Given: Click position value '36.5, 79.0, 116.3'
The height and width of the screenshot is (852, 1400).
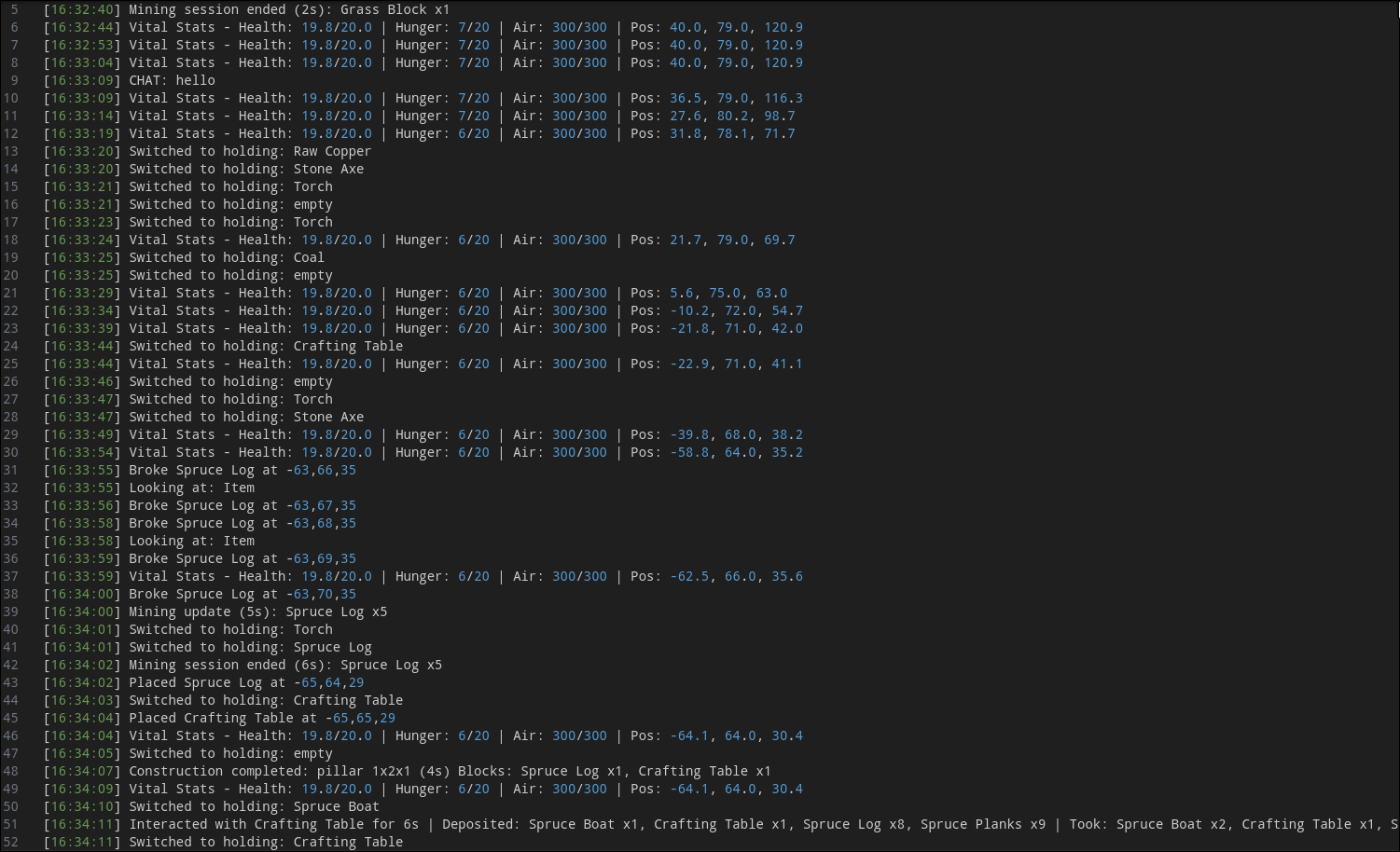Looking at the screenshot, I should (736, 98).
